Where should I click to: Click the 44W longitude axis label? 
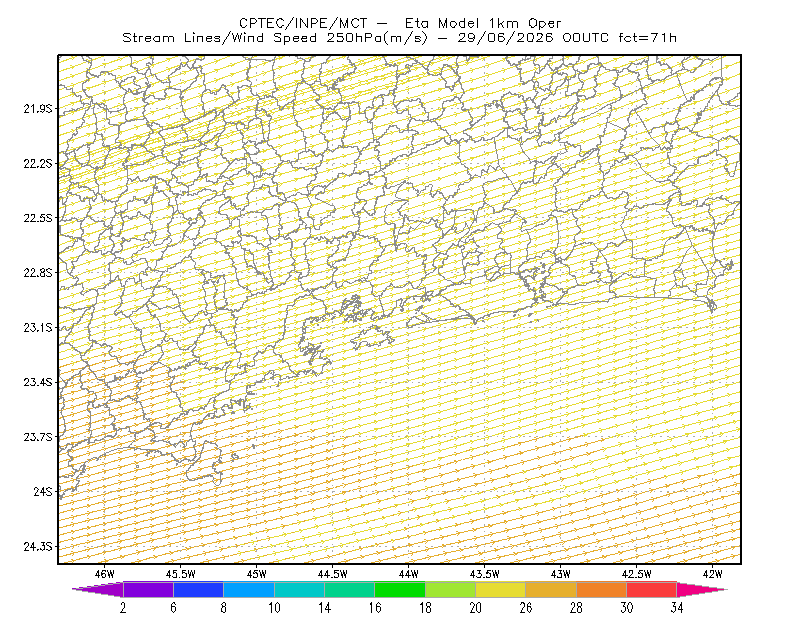pos(408,574)
